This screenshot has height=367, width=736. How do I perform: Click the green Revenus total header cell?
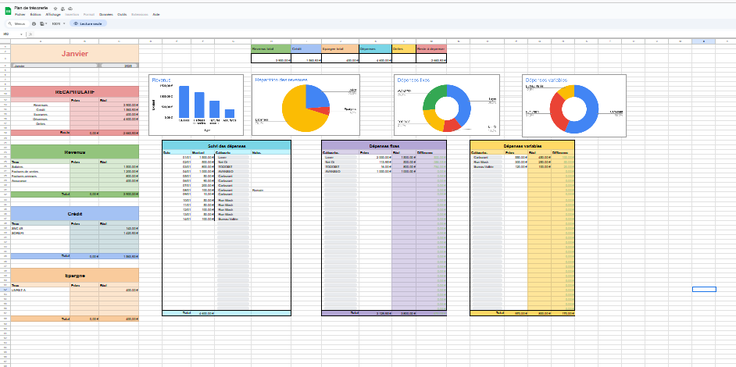click(271, 48)
